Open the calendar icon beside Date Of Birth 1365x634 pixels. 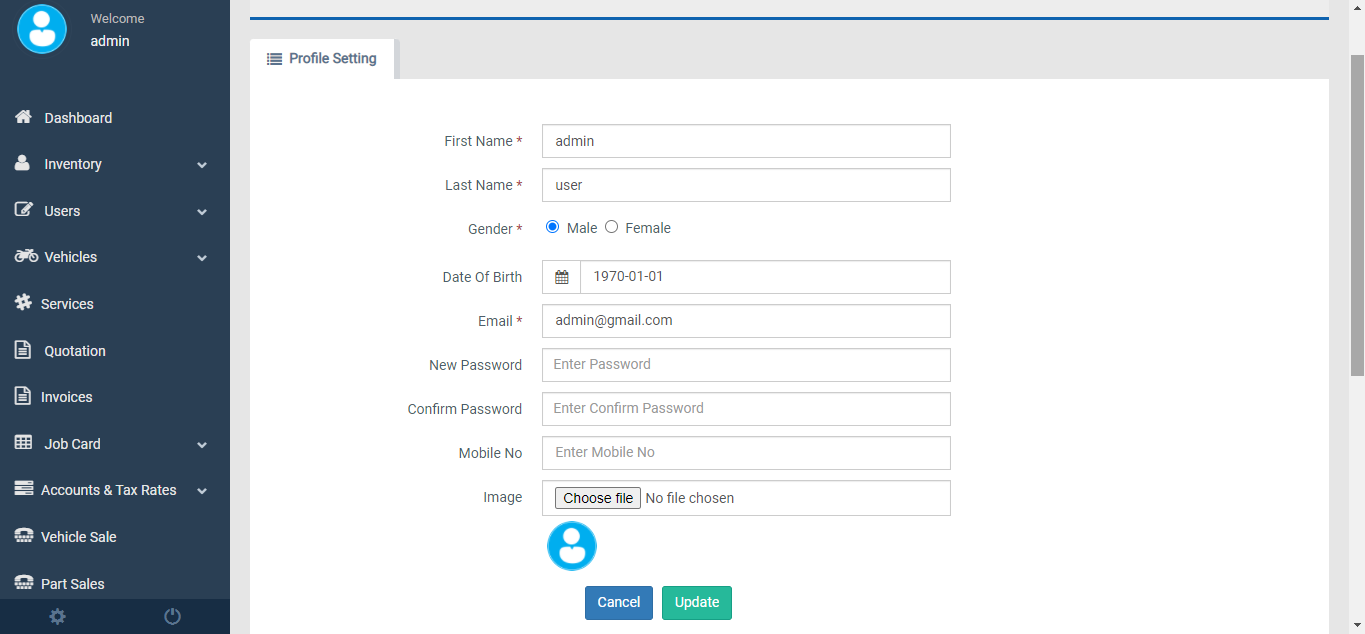(x=561, y=276)
